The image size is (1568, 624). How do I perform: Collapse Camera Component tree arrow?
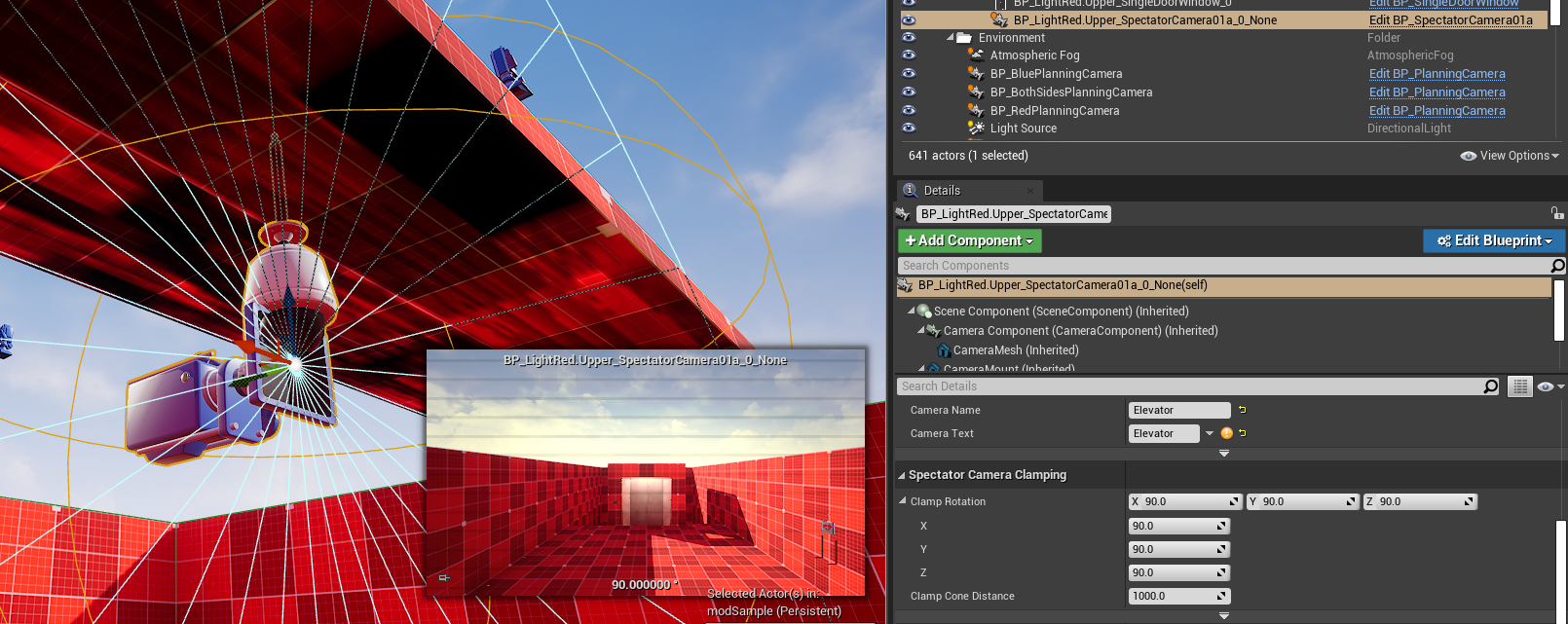click(x=921, y=331)
